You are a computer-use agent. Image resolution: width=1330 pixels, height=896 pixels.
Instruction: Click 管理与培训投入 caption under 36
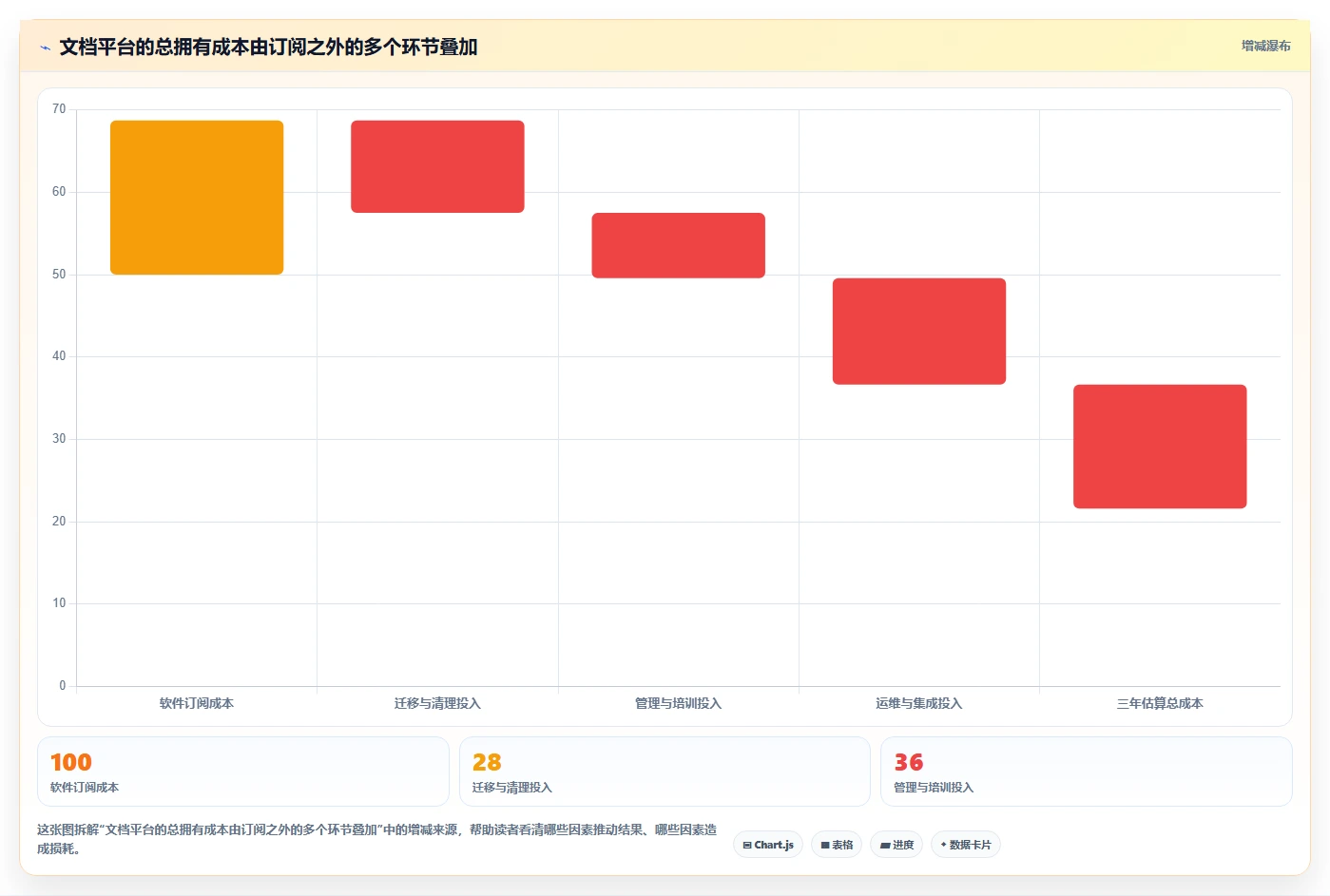tap(934, 788)
